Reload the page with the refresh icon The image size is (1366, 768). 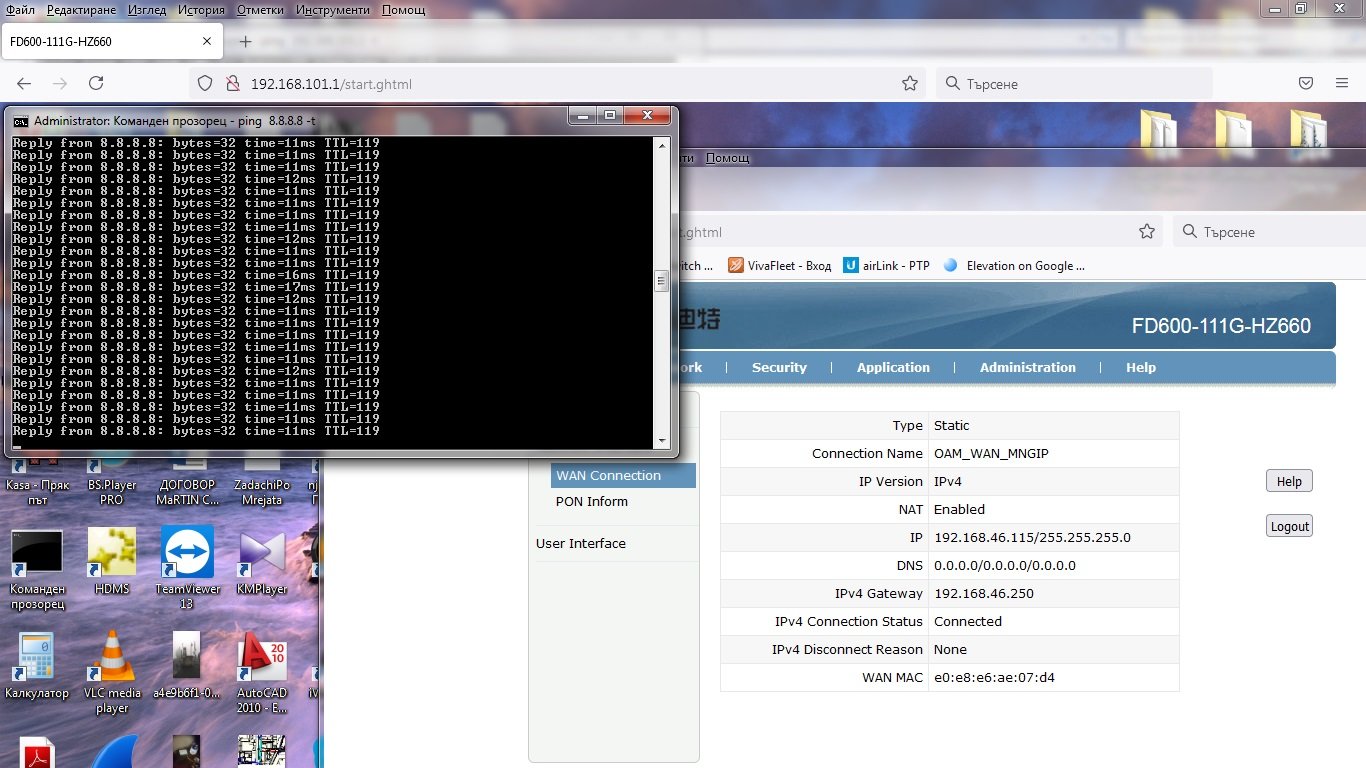coord(96,84)
